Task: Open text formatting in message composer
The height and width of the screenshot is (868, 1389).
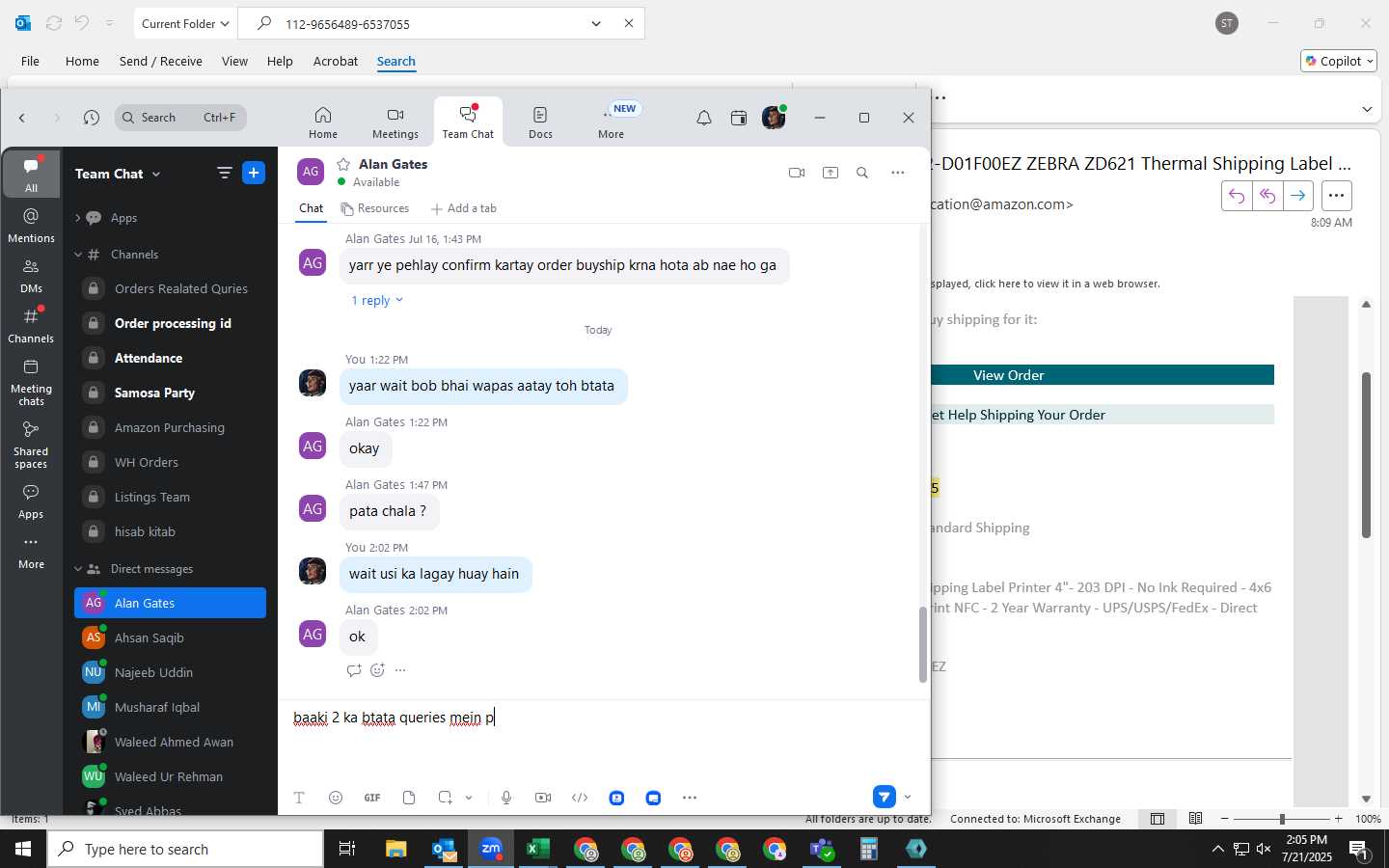Action: click(x=299, y=798)
